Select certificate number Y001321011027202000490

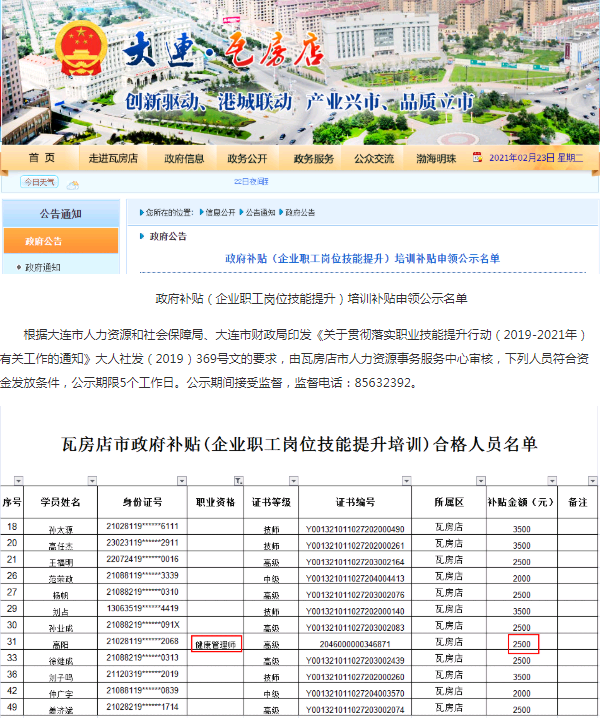(x=355, y=529)
